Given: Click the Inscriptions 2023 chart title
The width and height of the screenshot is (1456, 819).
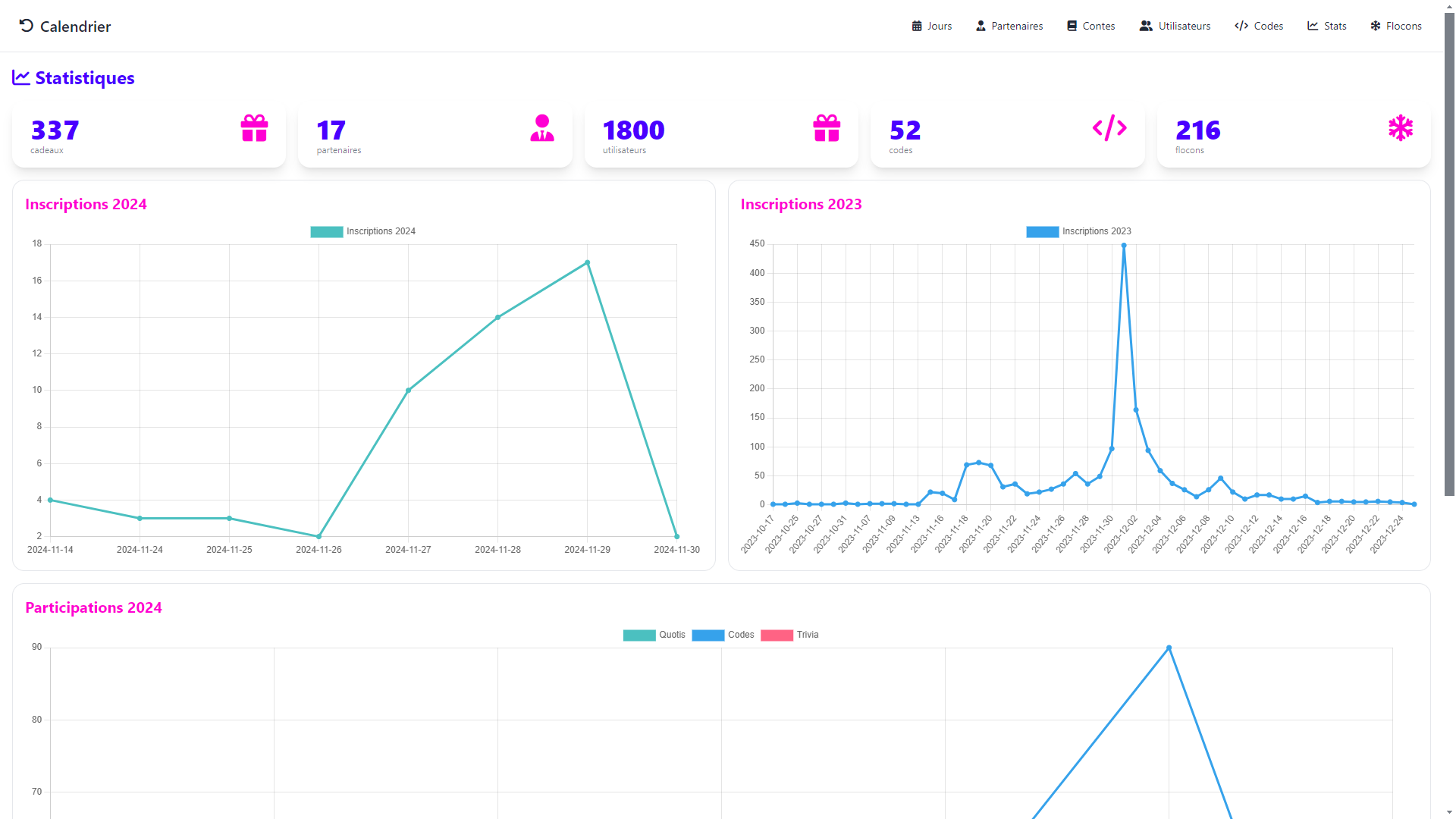Looking at the screenshot, I should click(801, 204).
